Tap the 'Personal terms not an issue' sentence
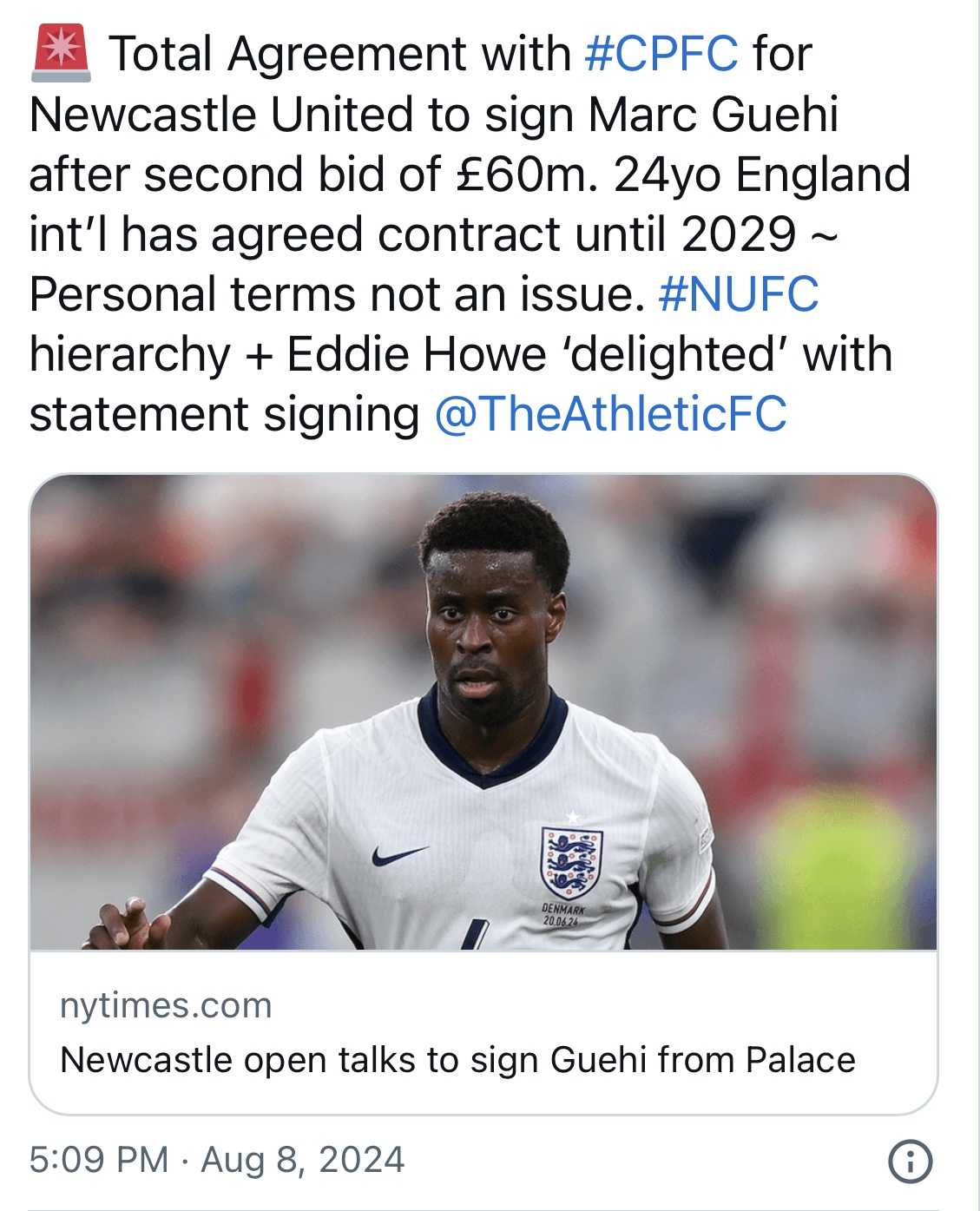980x1211 pixels. (x=337, y=293)
